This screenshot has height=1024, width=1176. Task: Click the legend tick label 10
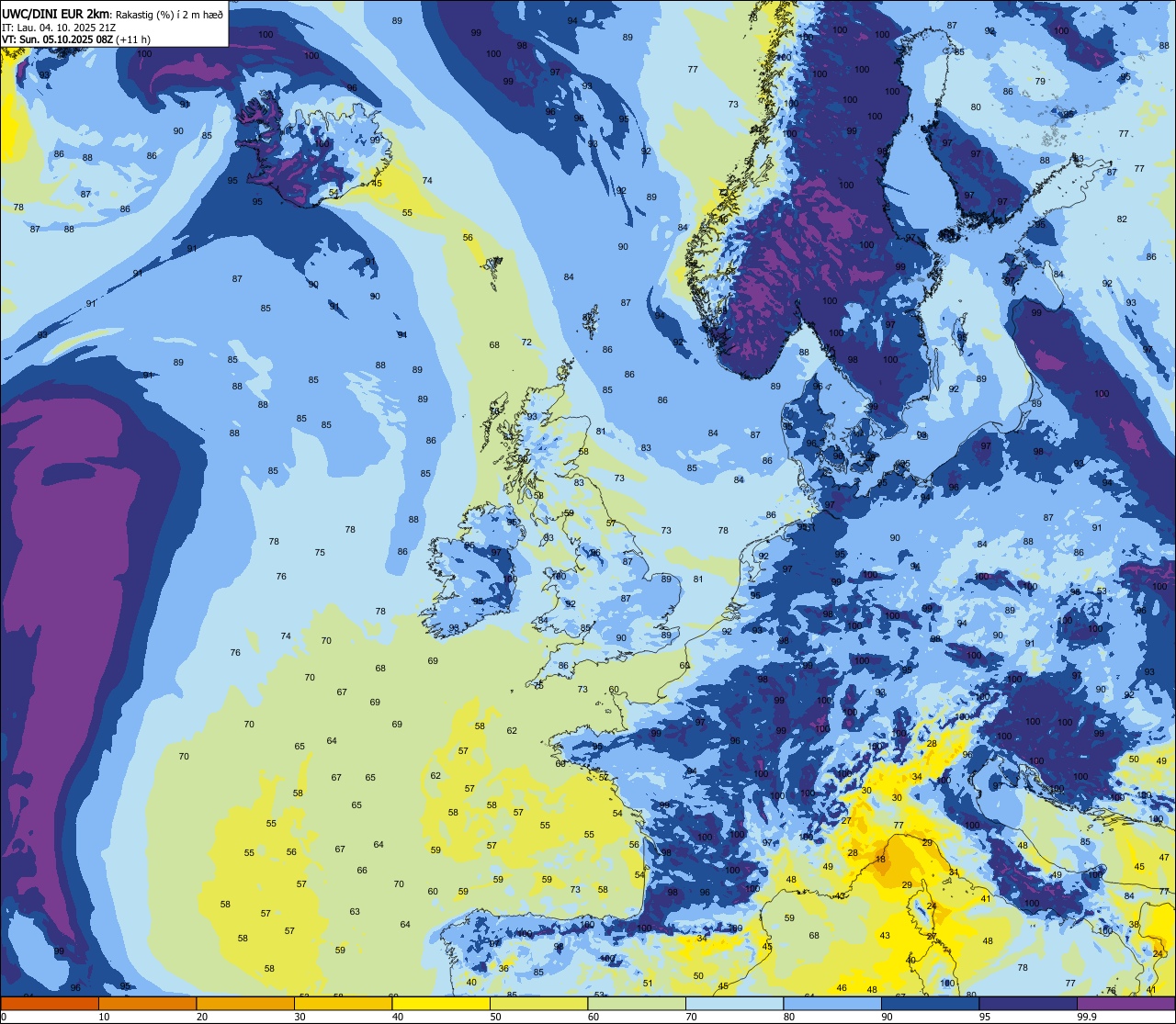tap(104, 1017)
